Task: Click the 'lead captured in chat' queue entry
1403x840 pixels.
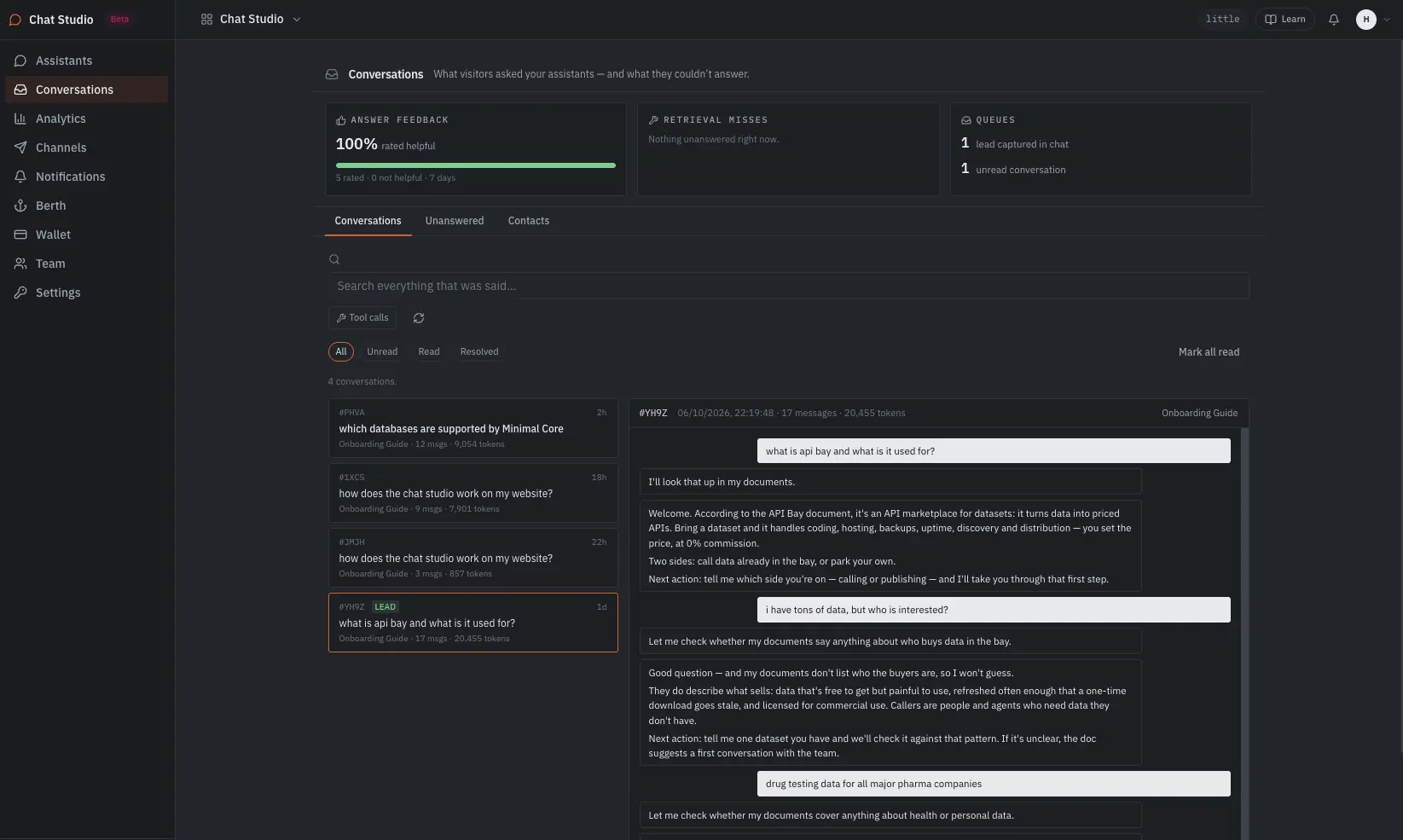Action: pos(1015,143)
